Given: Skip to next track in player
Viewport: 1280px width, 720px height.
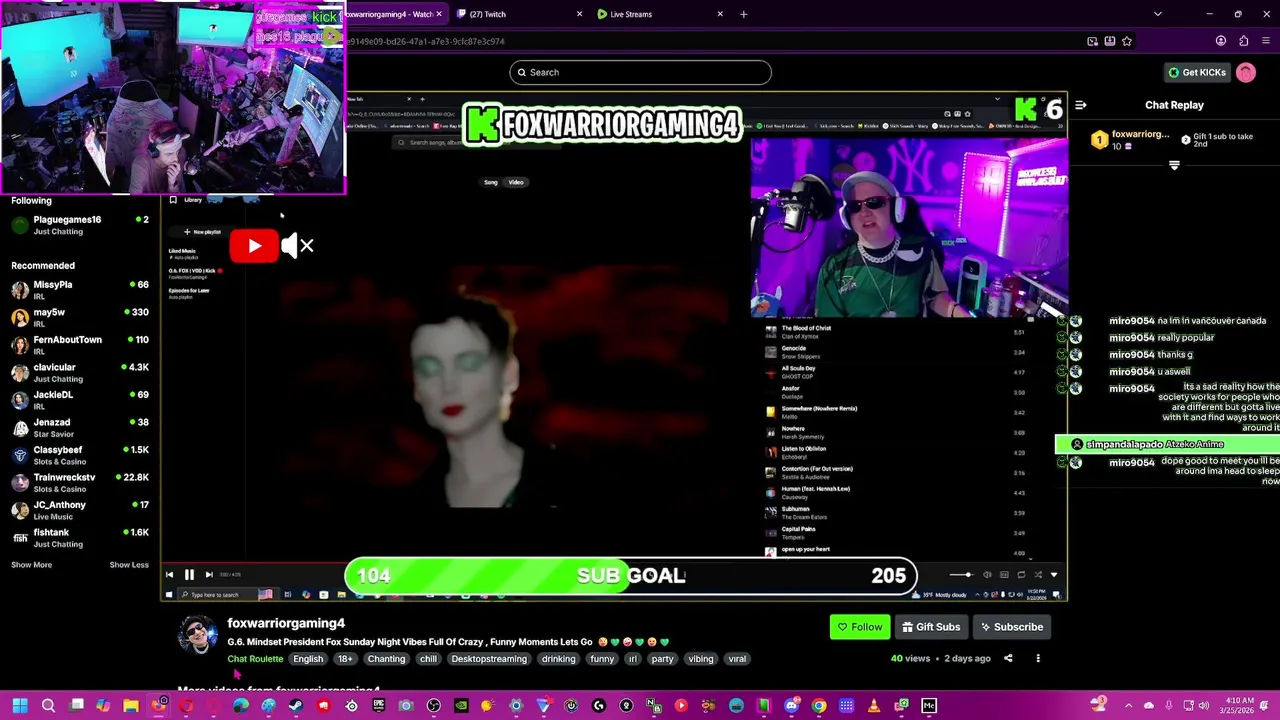Looking at the screenshot, I should (x=208, y=575).
